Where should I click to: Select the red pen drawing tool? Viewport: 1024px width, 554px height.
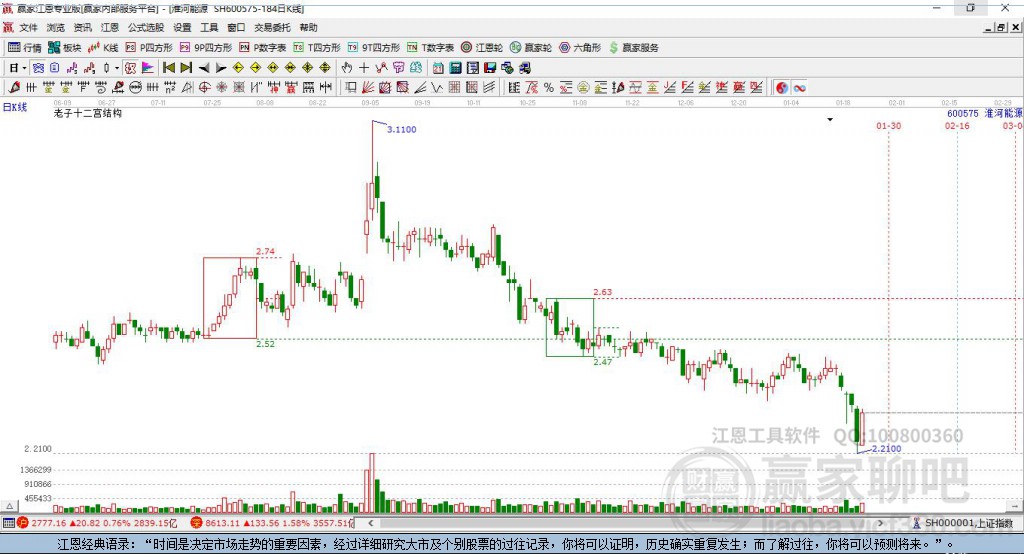pos(14,87)
